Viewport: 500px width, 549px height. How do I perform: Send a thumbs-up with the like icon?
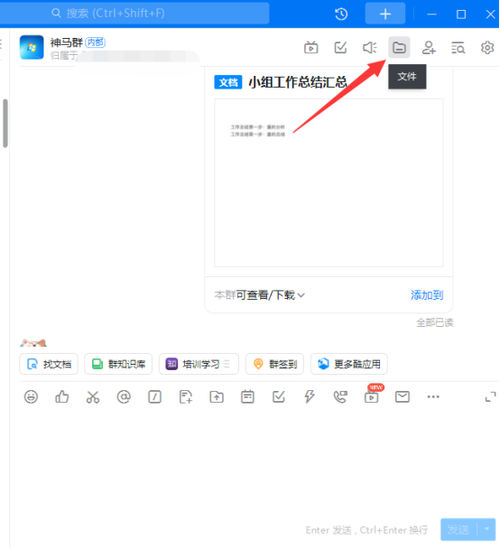click(x=62, y=397)
